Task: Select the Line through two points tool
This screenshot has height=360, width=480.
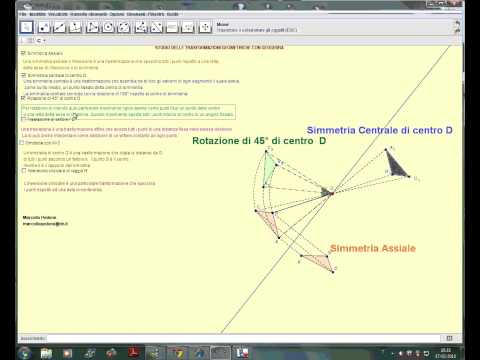Action: [60, 27]
